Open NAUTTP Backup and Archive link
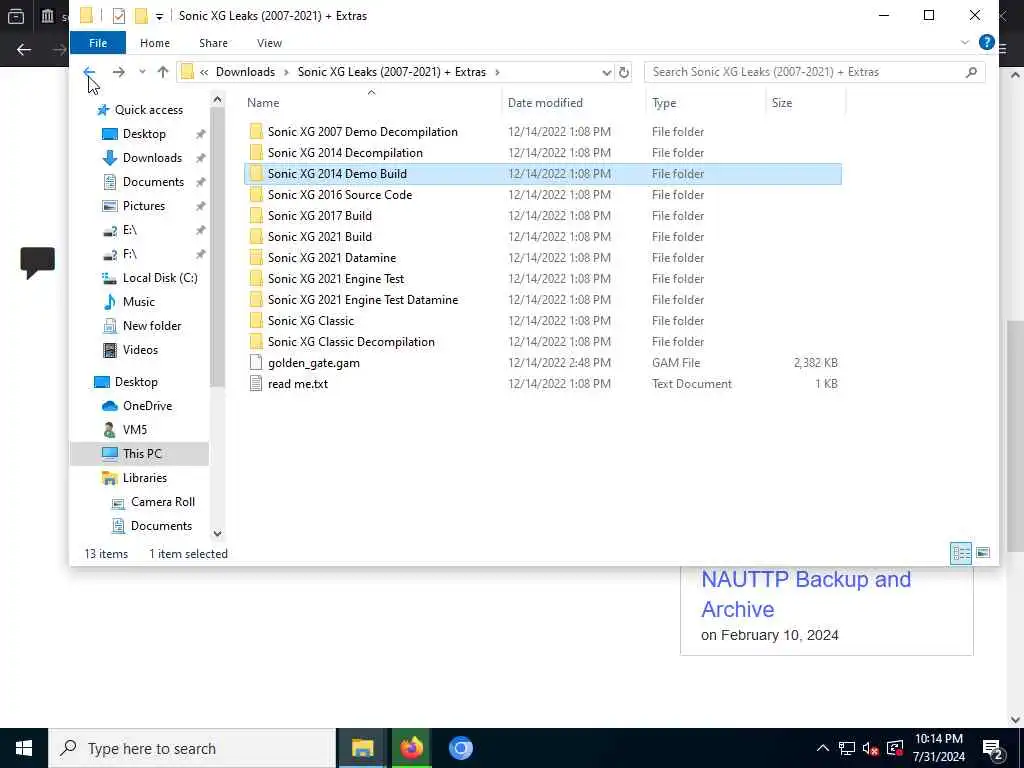 coord(806,594)
